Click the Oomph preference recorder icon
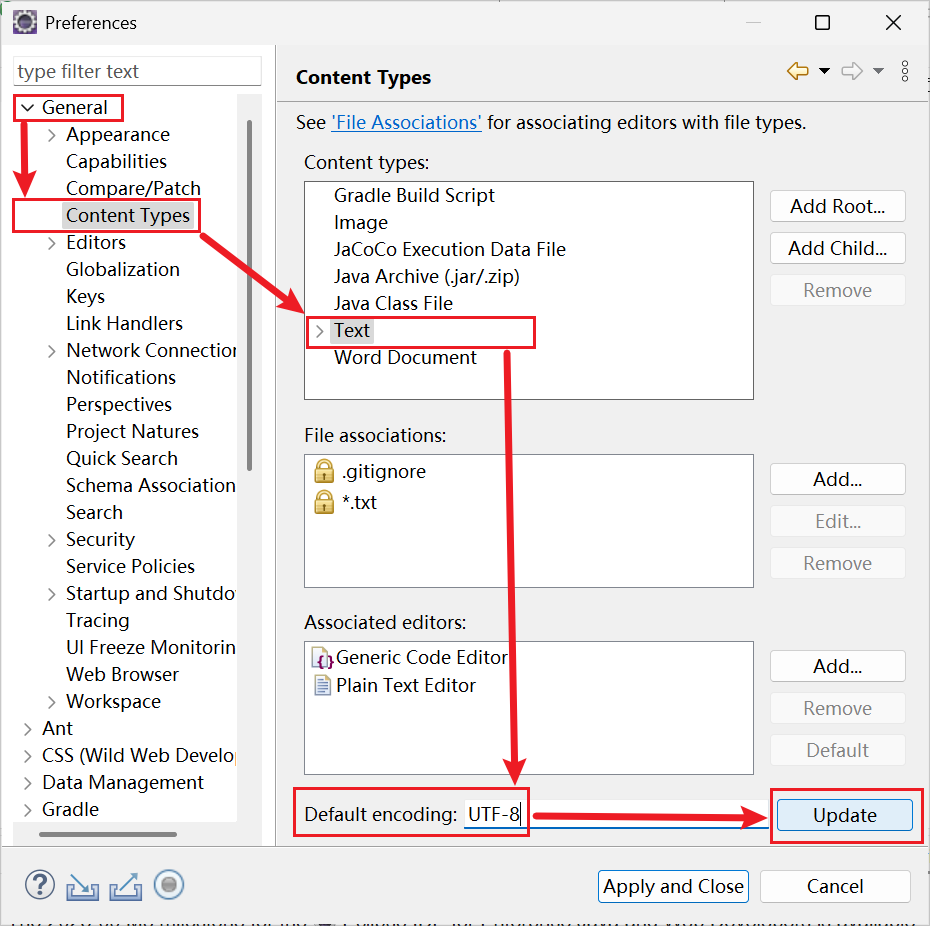930x926 pixels. pyautogui.click(x=169, y=885)
